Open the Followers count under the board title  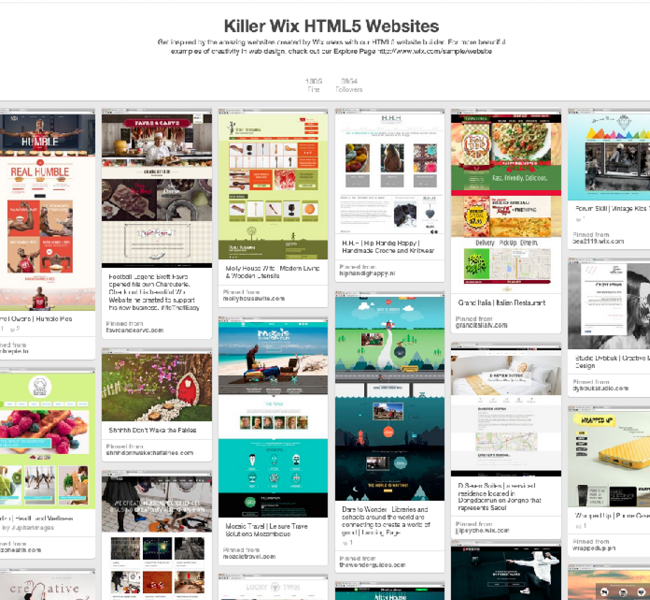[349, 85]
